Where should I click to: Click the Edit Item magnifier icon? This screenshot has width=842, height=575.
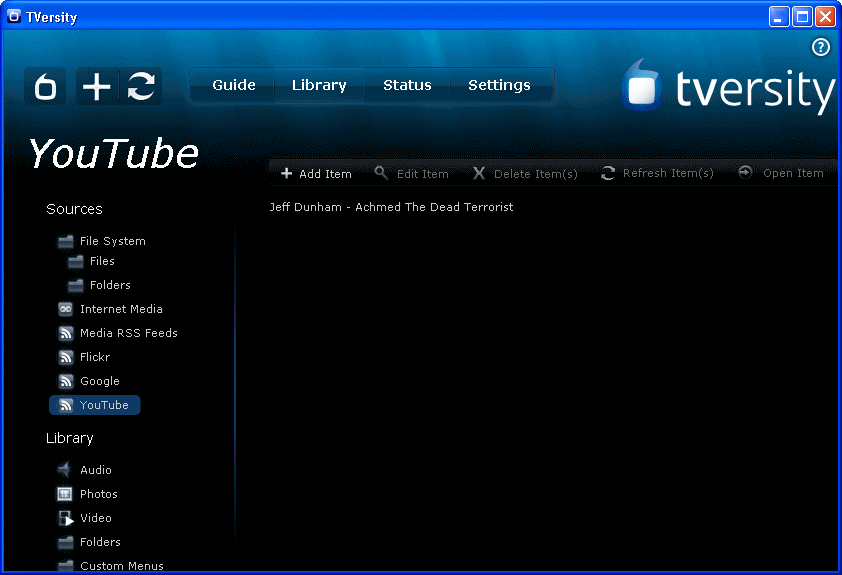coord(381,173)
